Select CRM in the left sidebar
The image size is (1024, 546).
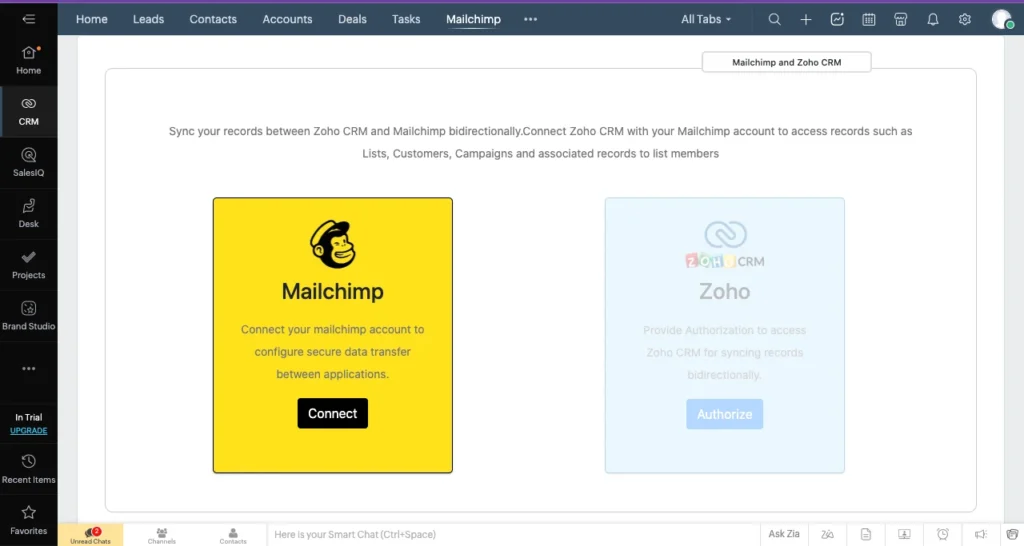28,112
